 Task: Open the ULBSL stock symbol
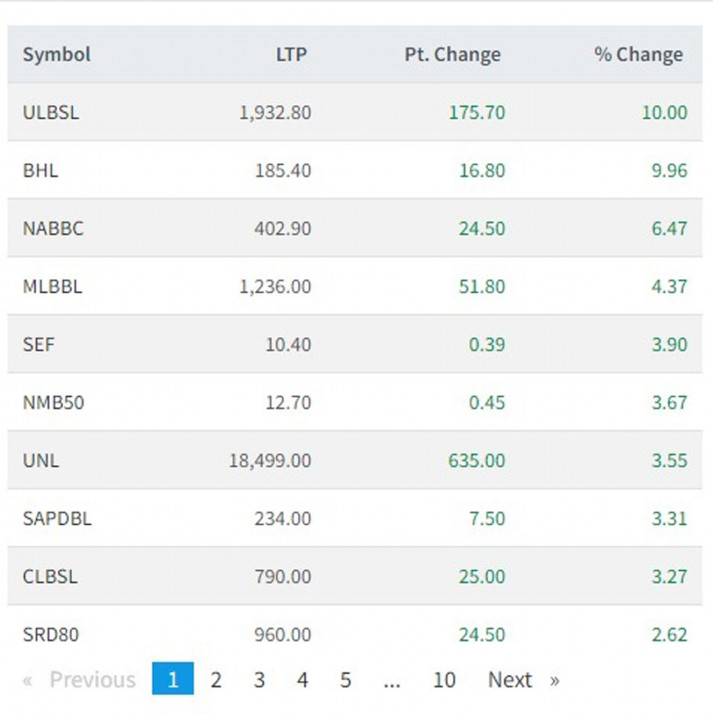click(51, 112)
